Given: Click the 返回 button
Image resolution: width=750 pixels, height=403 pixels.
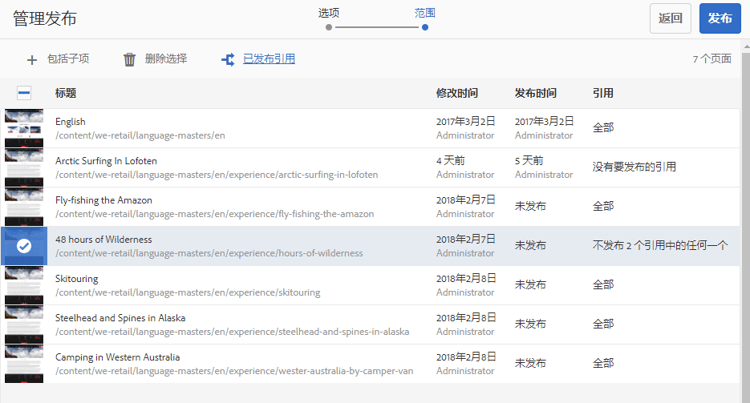Looking at the screenshot, I should pos(670,18).
